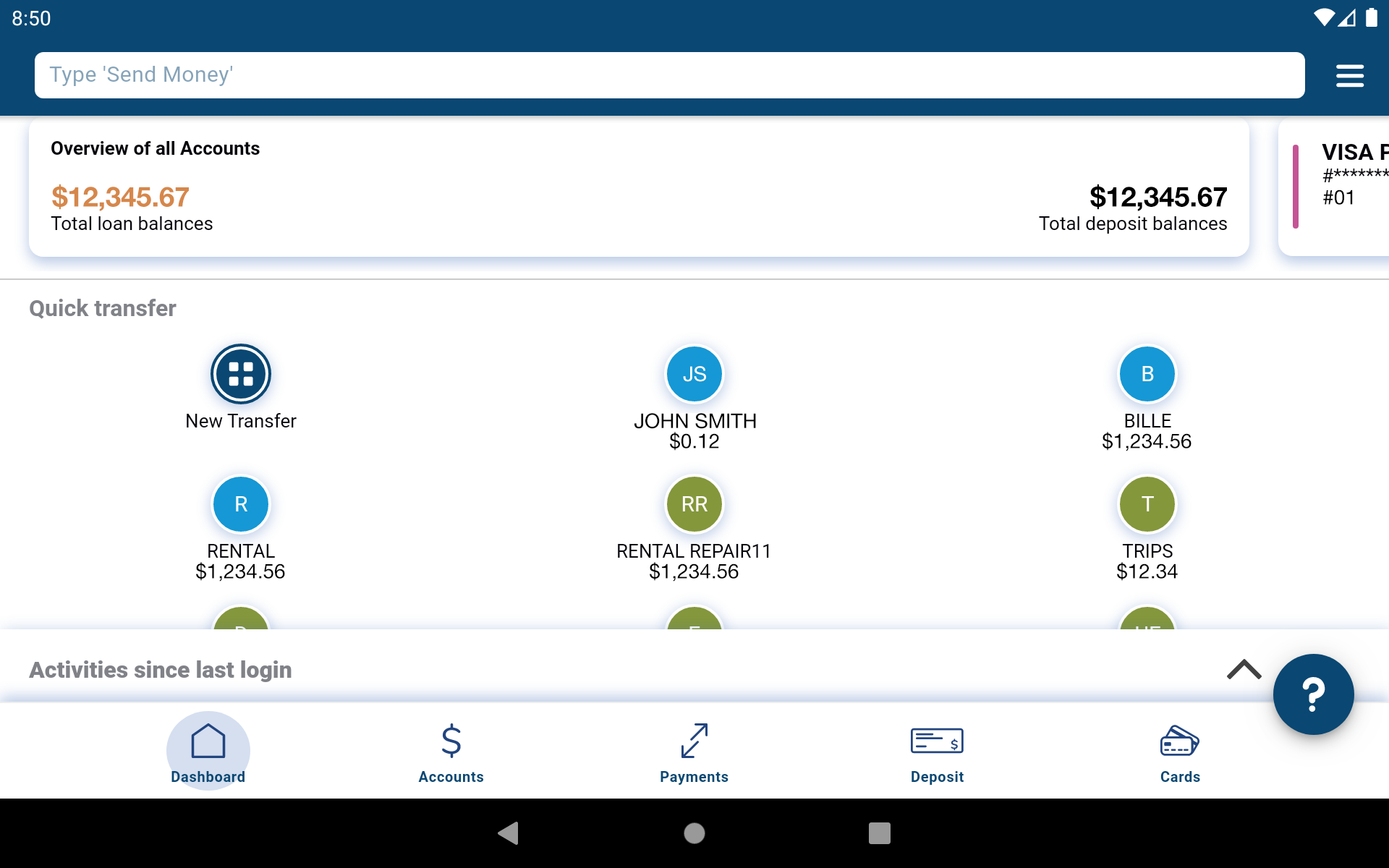This screenshot has height=868, width=1389.
Task: Switch to Payments tab
Action: point(694,752)
